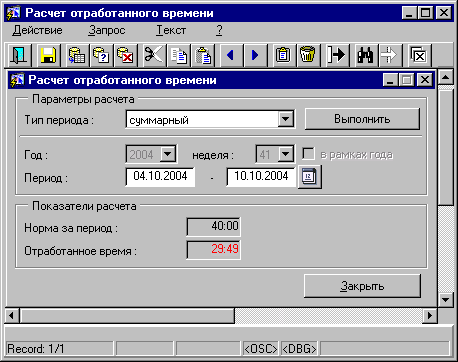Click the database question mark query icon

[x=101, y=55]
